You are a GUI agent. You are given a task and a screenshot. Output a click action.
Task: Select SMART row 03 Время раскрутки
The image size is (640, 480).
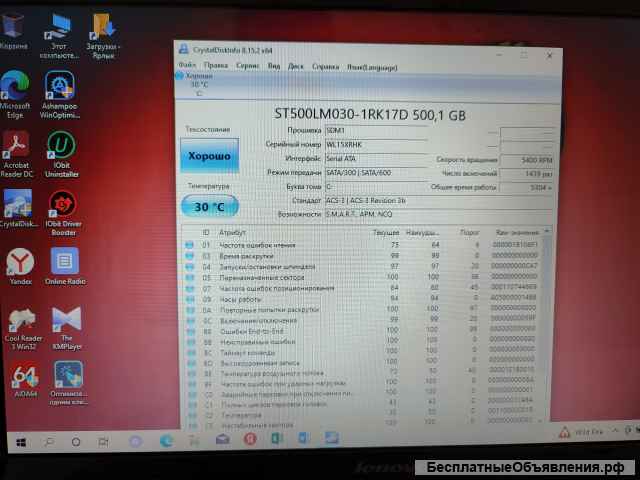click(362, 256)
